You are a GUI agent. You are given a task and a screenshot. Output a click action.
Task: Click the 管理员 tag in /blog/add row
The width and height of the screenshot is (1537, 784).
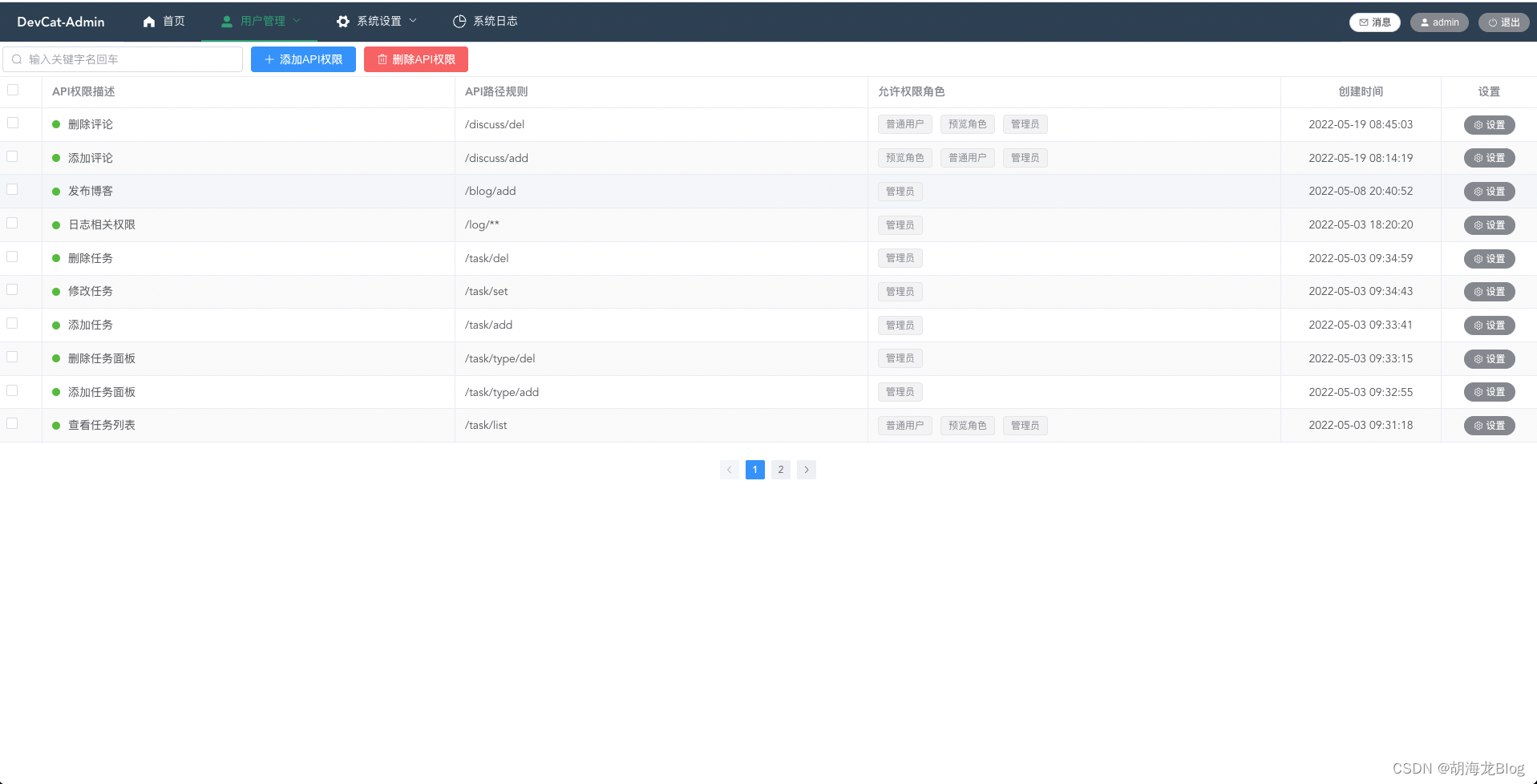900,192
